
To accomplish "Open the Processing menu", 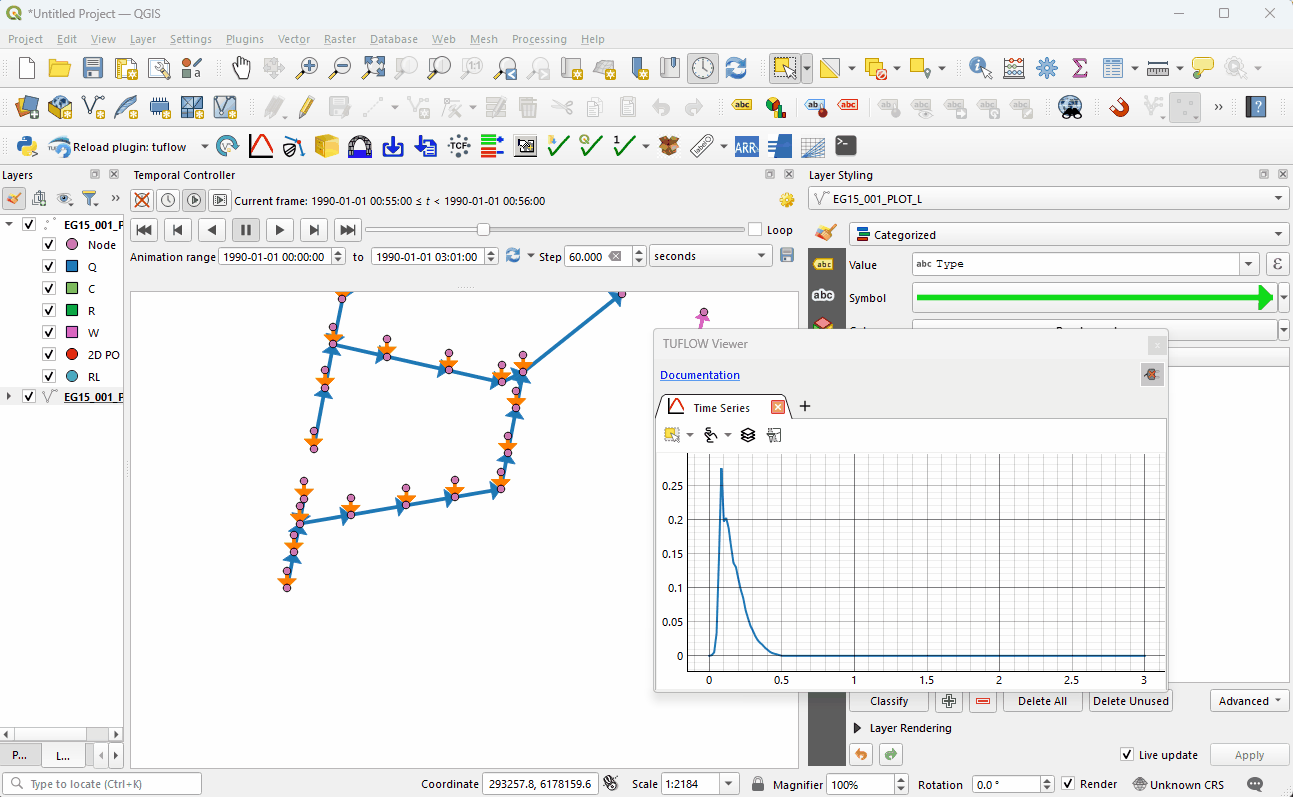I will [538, 39].
